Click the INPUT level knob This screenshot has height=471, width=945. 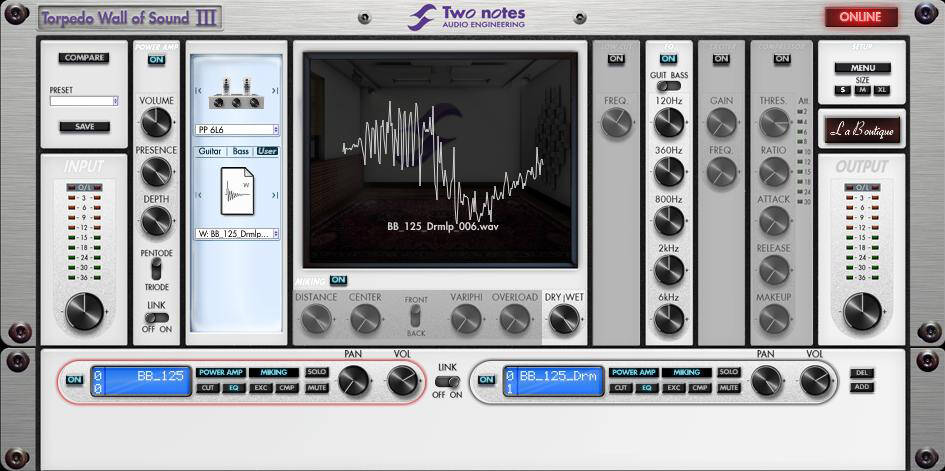(84, 311)
